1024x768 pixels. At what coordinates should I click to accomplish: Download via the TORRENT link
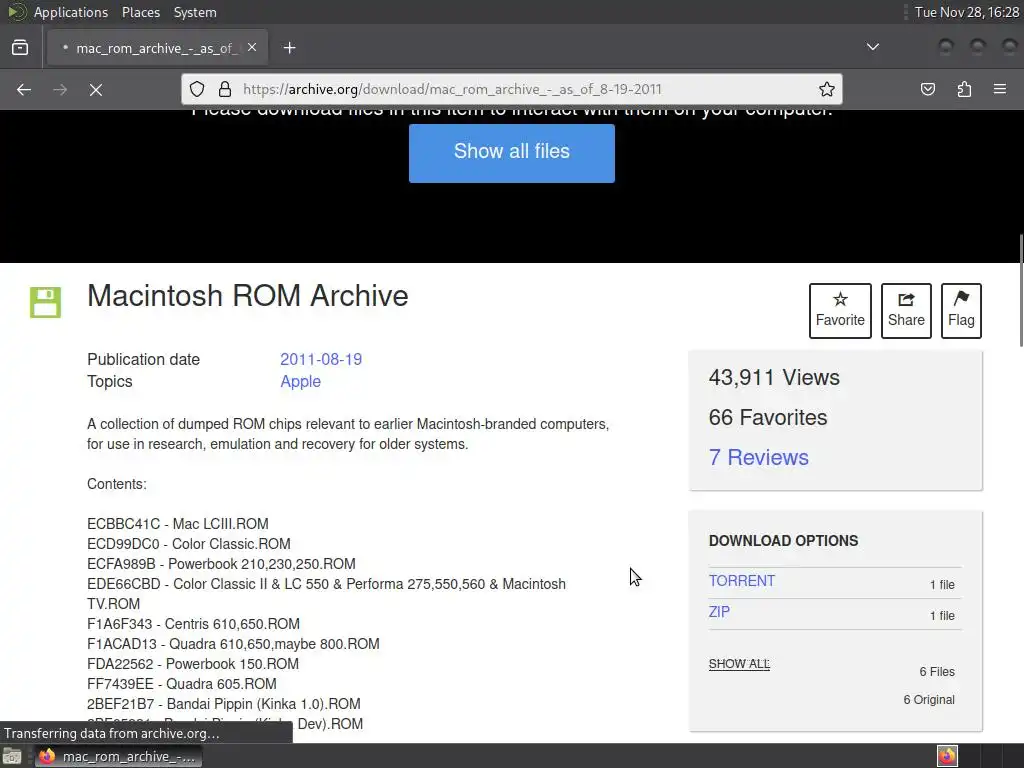[x=742, y=581]
